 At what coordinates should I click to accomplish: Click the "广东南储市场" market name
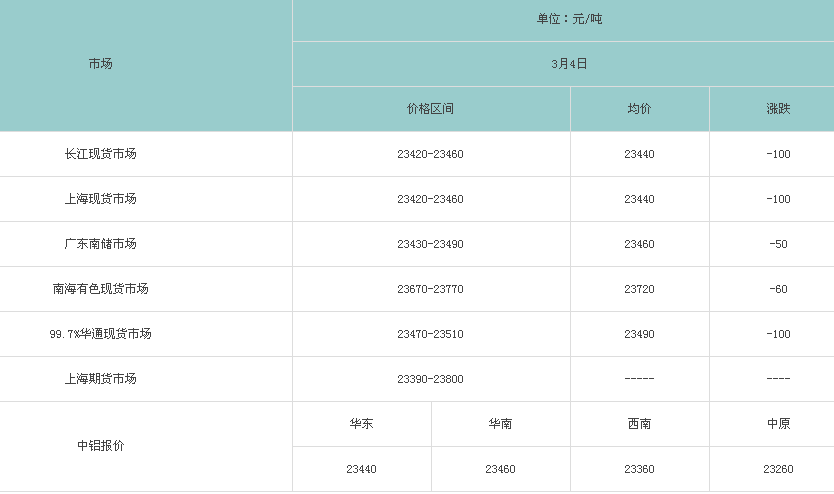click(x=100, y=244)
